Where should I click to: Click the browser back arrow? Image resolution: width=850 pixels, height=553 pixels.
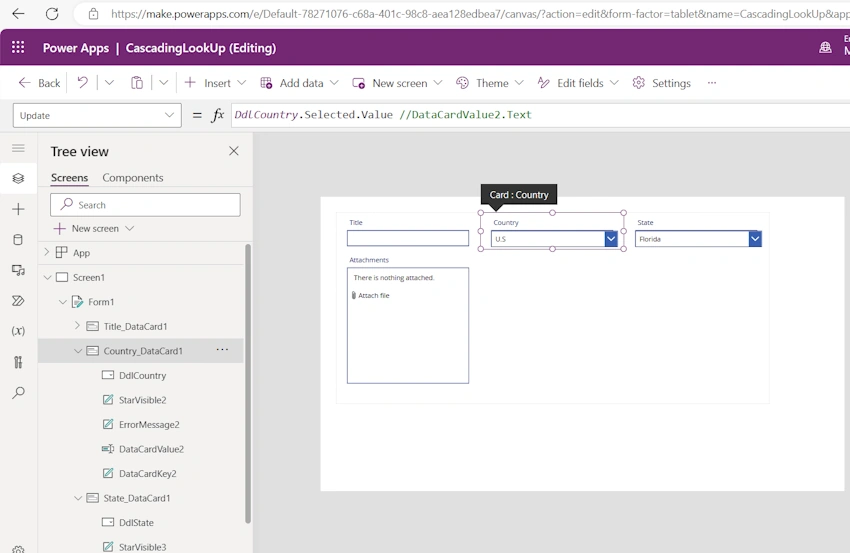tap(18, 14)
